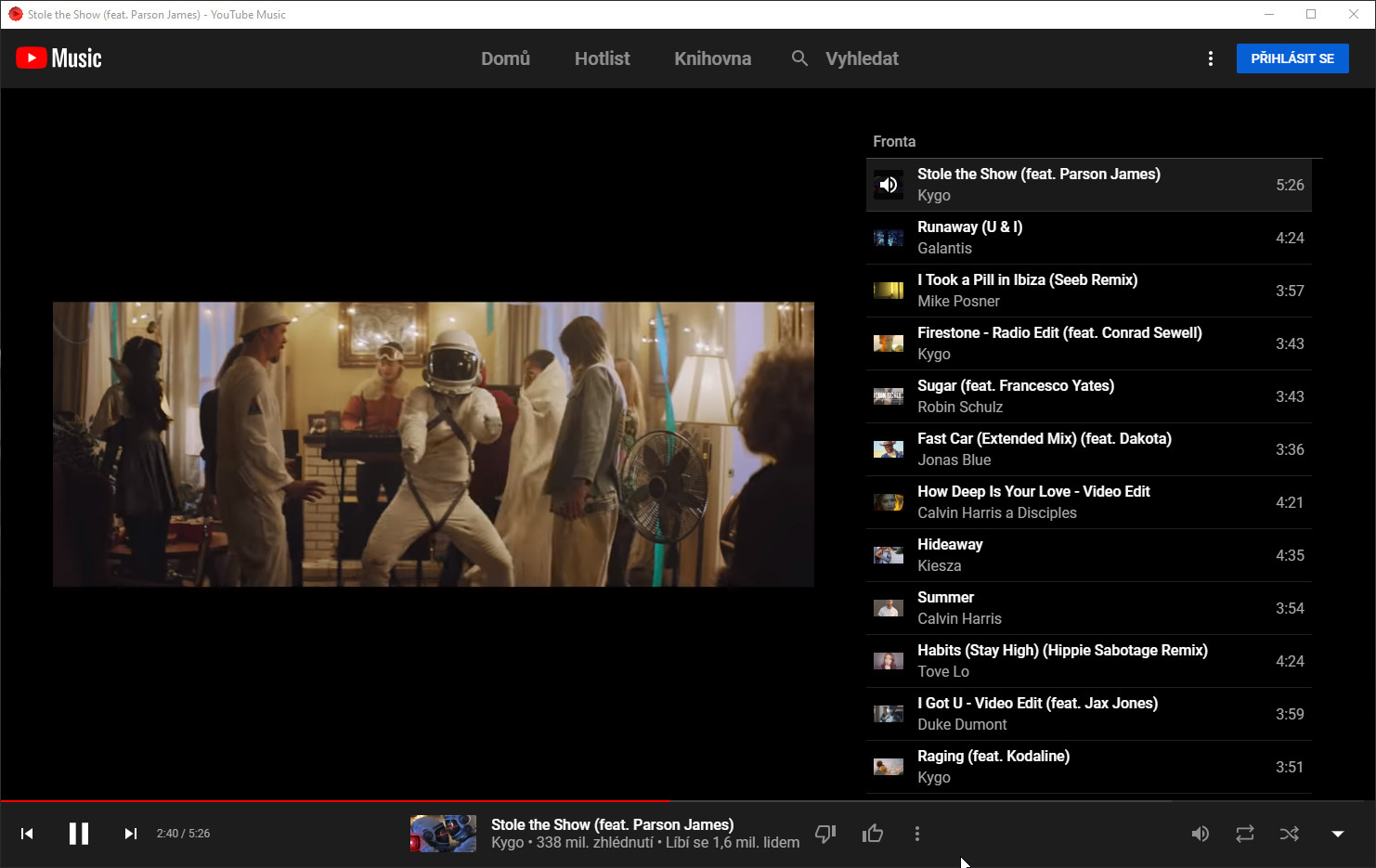Click the Hideaway queue thumbnail

coord(889,555)
